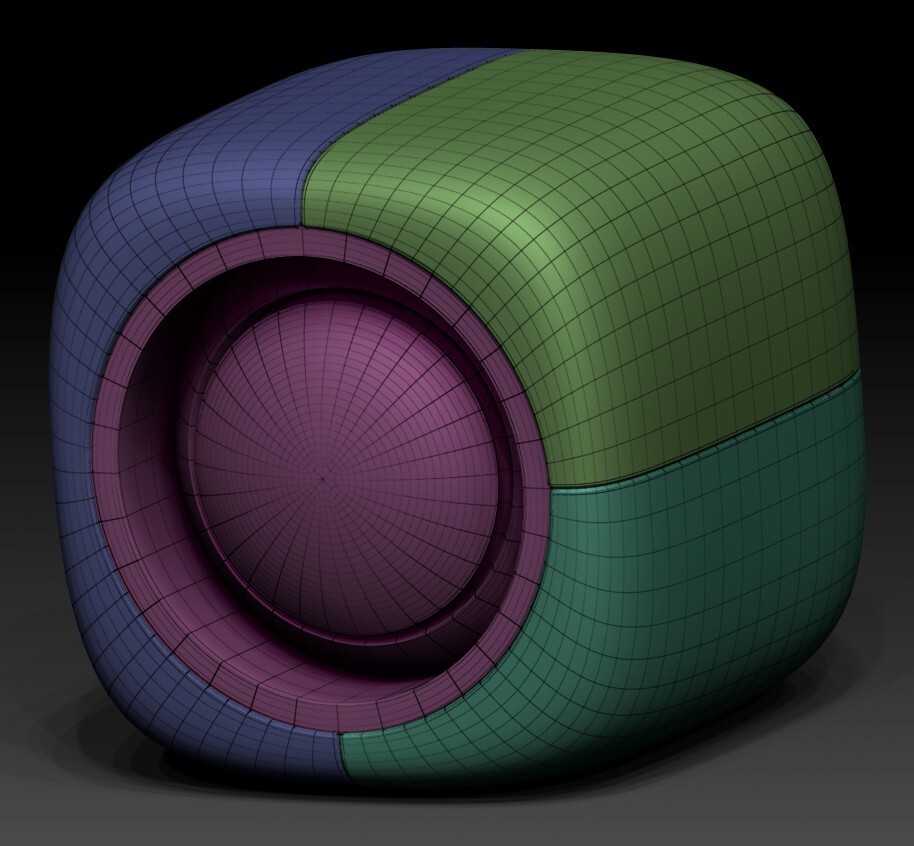Click the center pole vertex of the dome

[322, 479]
